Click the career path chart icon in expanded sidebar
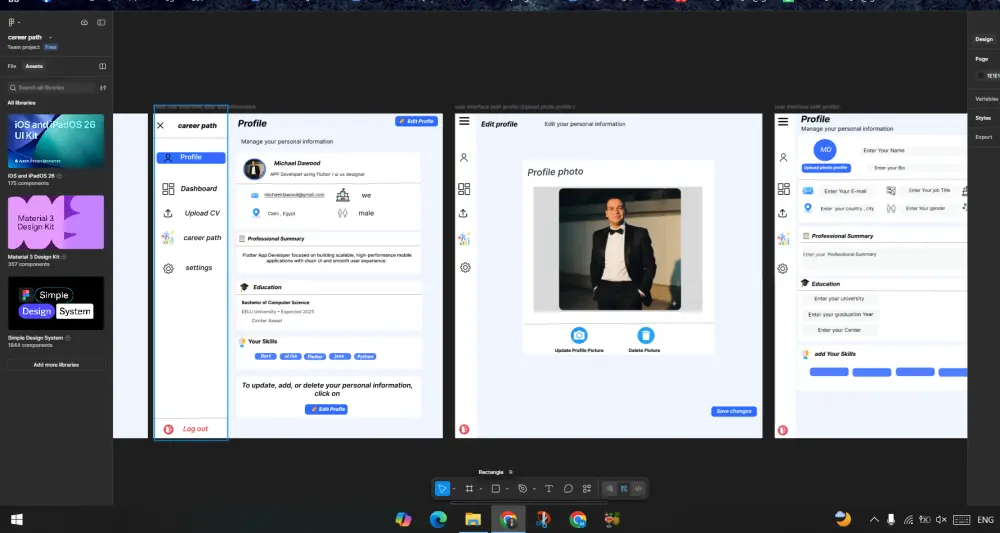1000x533 pixels. [168, 238]
